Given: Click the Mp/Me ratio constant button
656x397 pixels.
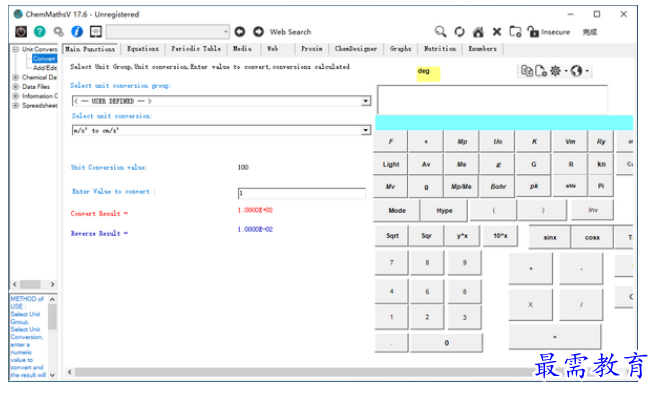Looking at the screenshot, I should click(x=461, y=187).
